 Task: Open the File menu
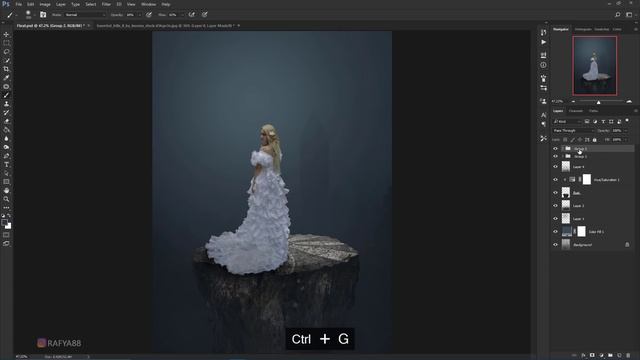[18, 4]
